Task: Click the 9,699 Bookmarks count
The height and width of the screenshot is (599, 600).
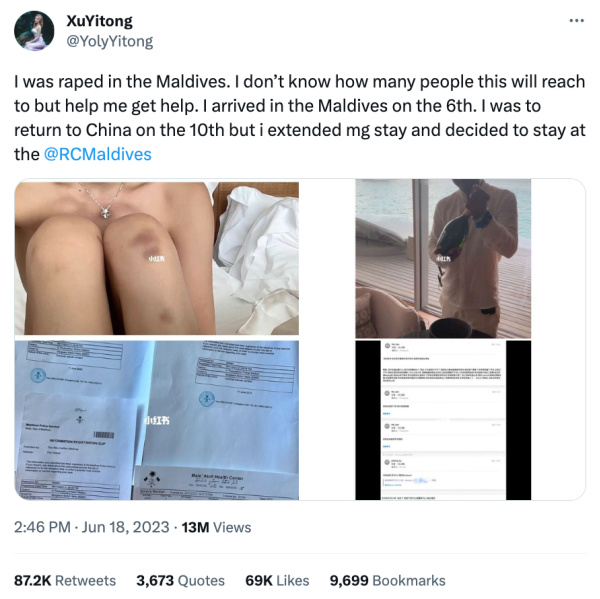Action: click(x=388, y=581)
